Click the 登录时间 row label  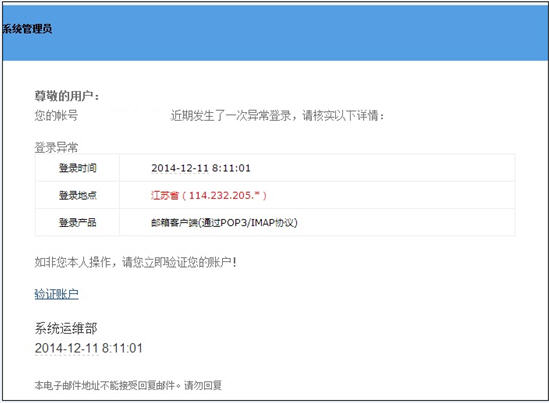[x=77, y=168]
